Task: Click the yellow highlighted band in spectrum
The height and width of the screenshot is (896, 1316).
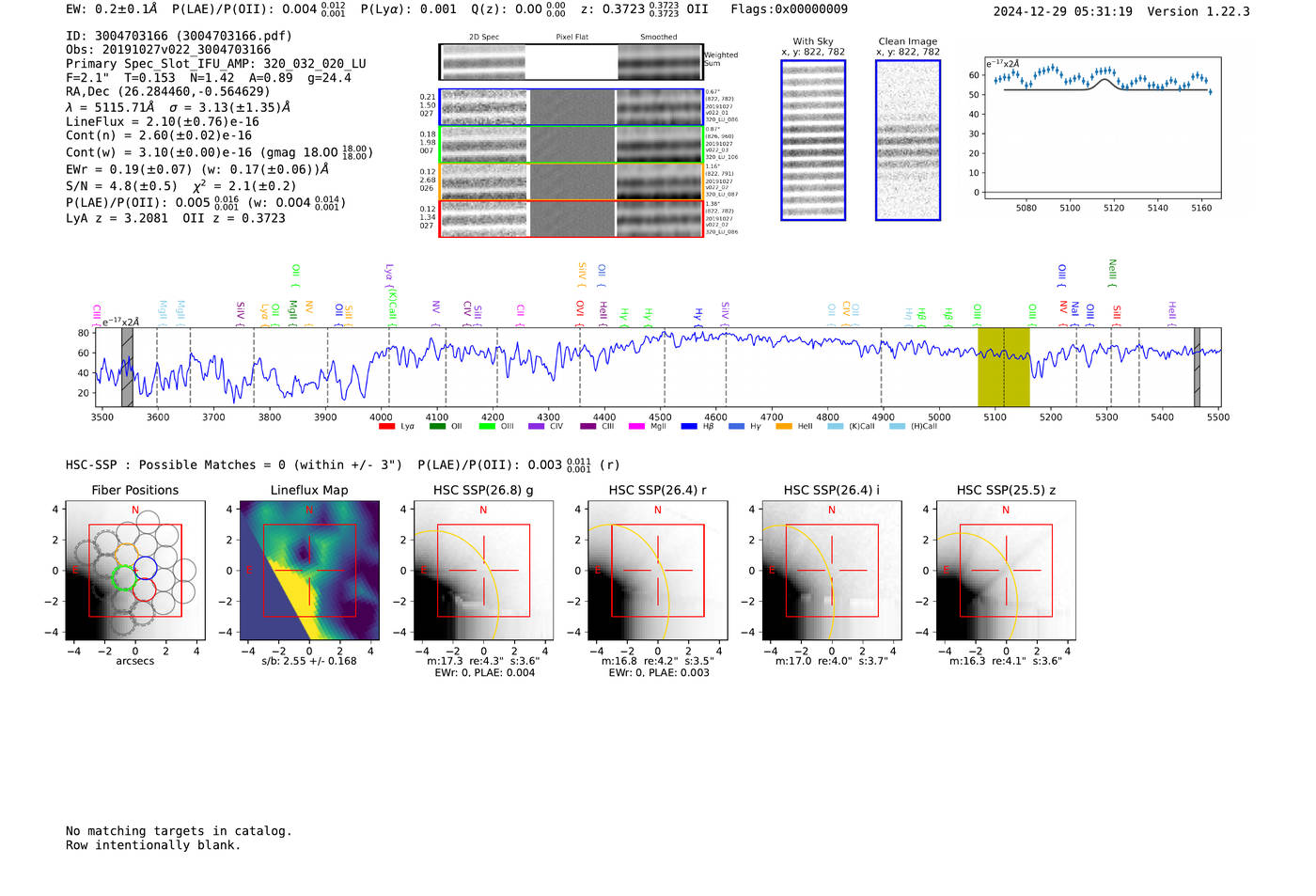Action: point(1003,367)
